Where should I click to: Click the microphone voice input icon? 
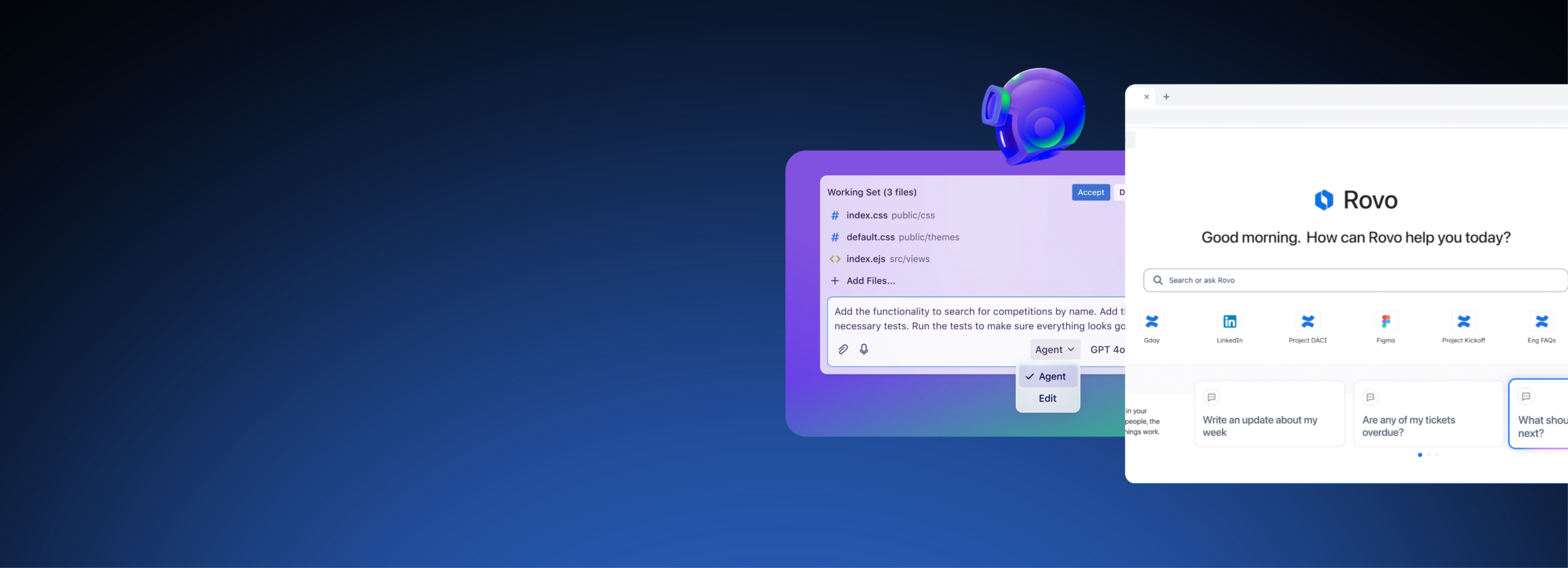[864, 349]
